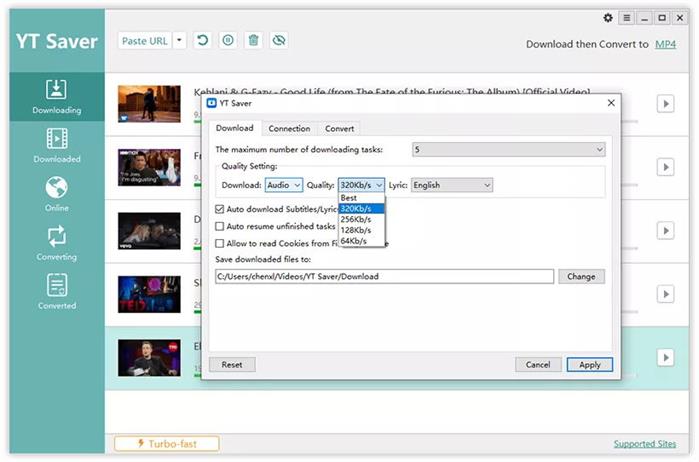This screenshot has width=699, height=462.
Task: Select the second video thumbnail with subtitles
Action: [x=149, y=167]
